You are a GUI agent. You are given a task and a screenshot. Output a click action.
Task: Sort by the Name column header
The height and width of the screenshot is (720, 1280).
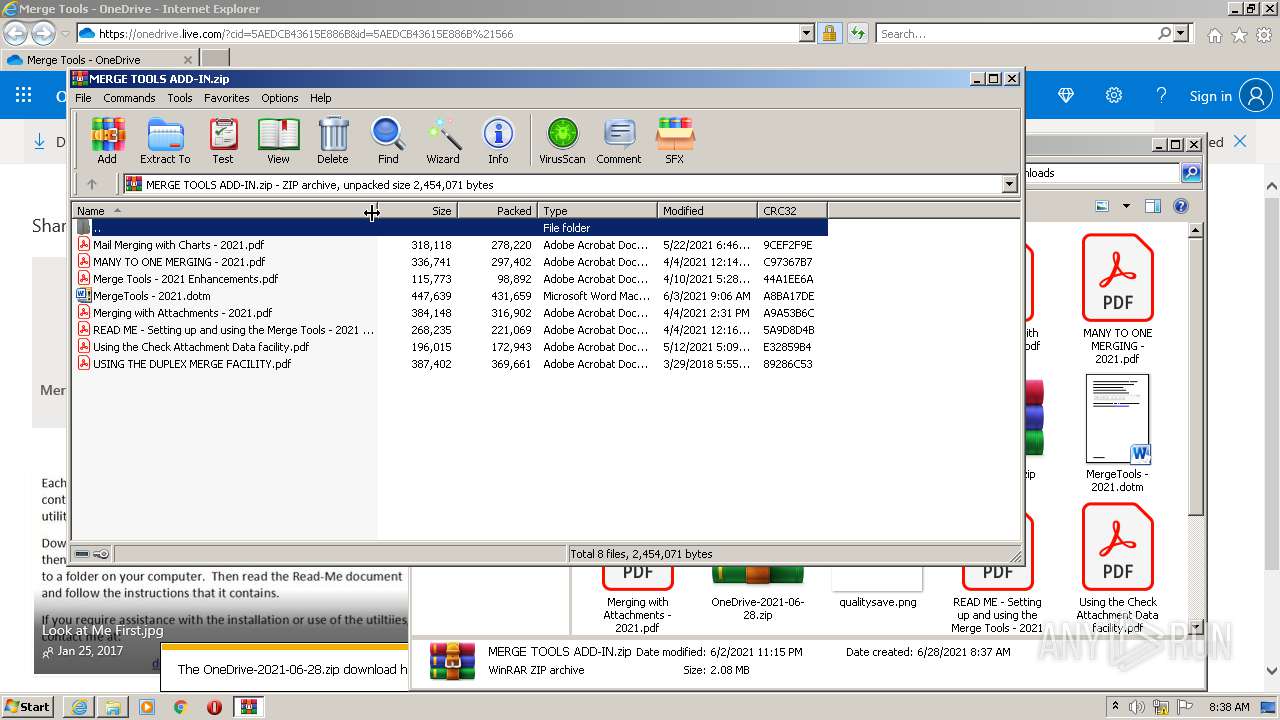coord(224,211)
